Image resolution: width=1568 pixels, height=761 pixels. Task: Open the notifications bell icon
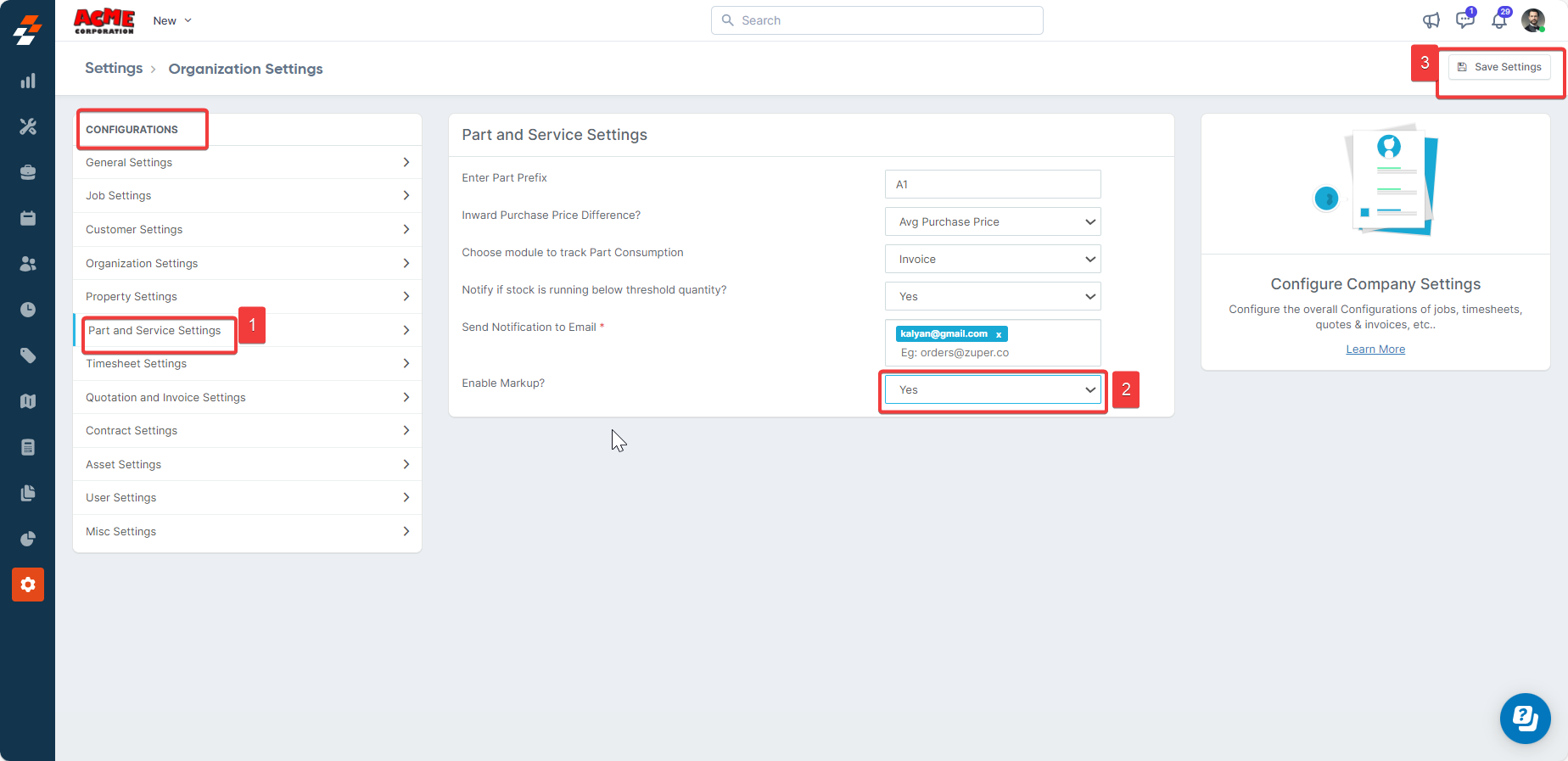point(1499,20)
